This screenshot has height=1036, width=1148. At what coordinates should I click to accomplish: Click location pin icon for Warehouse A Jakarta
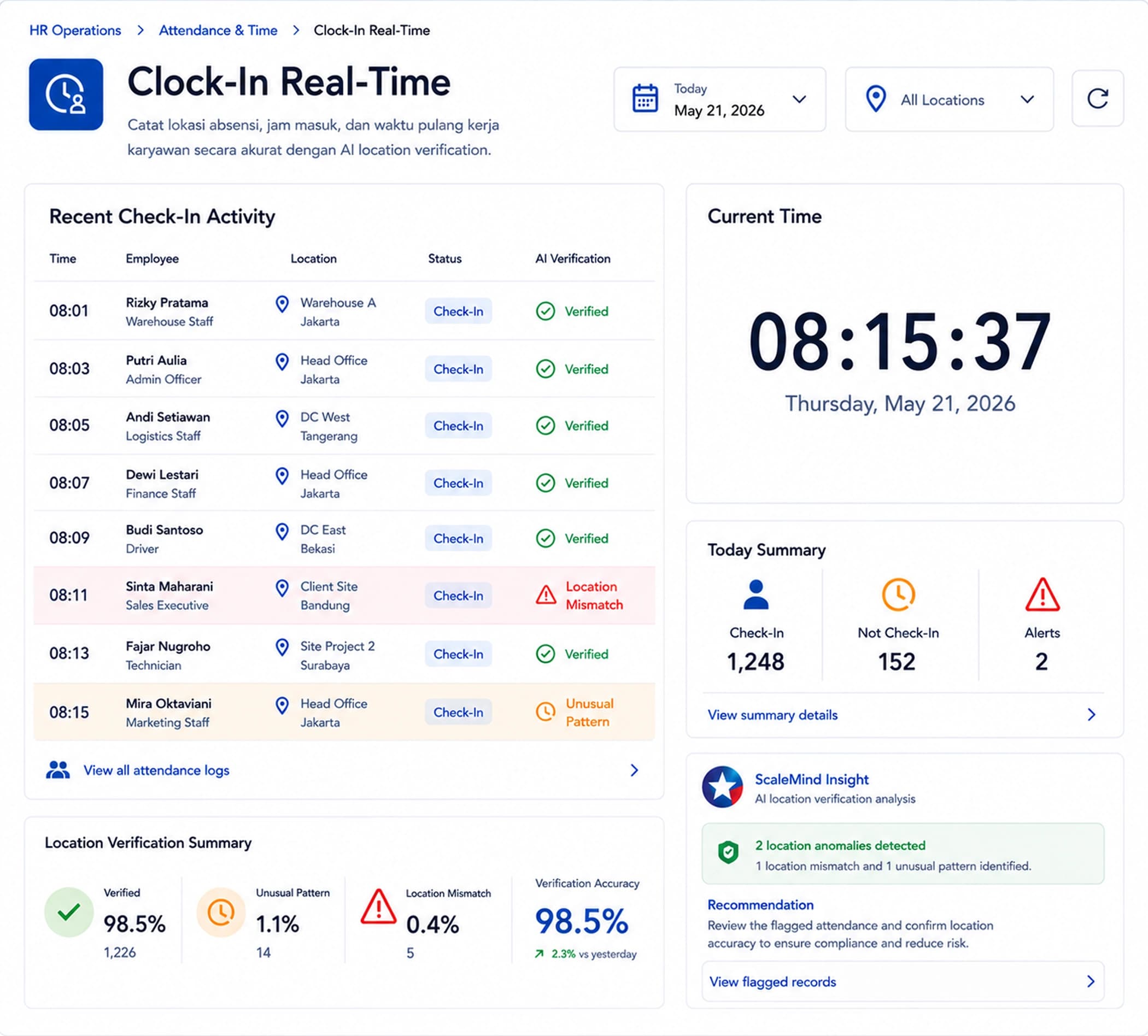point(282,304)
